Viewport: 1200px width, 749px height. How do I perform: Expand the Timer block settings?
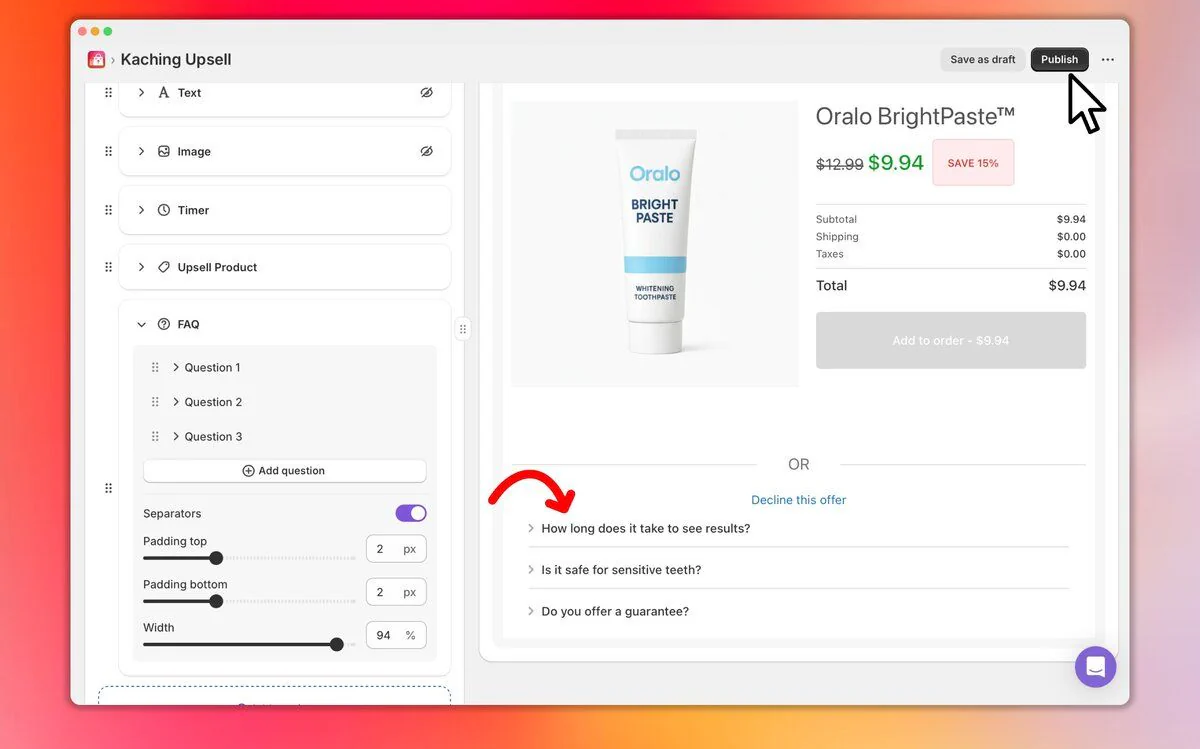click(x=141, y=210)
